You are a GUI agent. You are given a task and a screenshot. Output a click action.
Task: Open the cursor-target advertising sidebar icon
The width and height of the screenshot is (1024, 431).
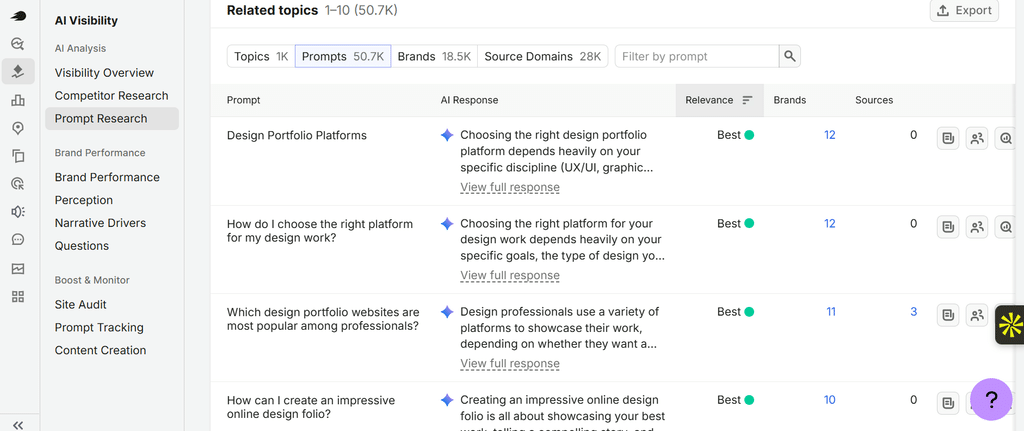coord(18,184)
